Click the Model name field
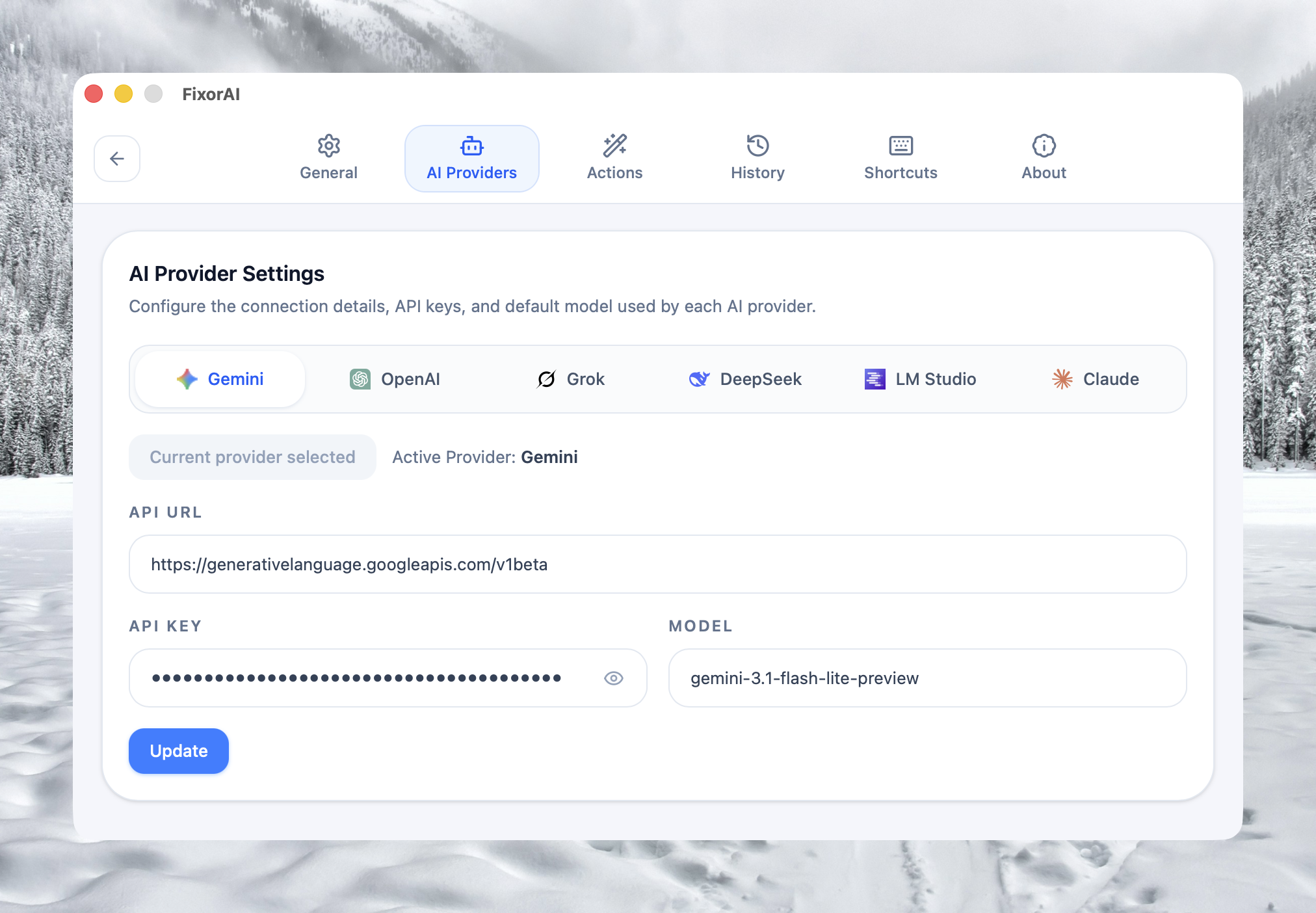This screenshot has height=913, width=1316. coord(927,678)
